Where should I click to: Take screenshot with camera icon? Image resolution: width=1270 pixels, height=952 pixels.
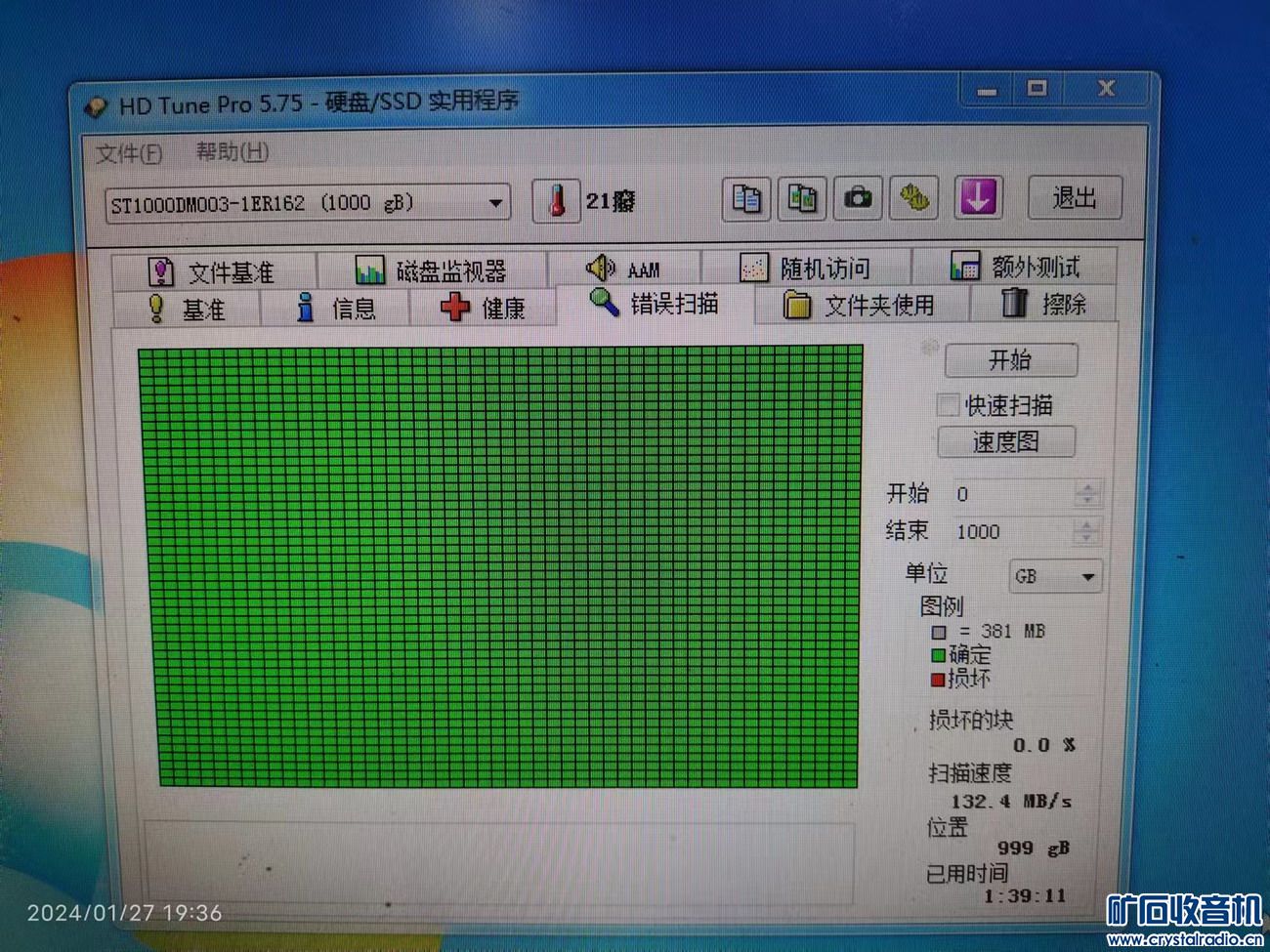(x=858, y=198)
